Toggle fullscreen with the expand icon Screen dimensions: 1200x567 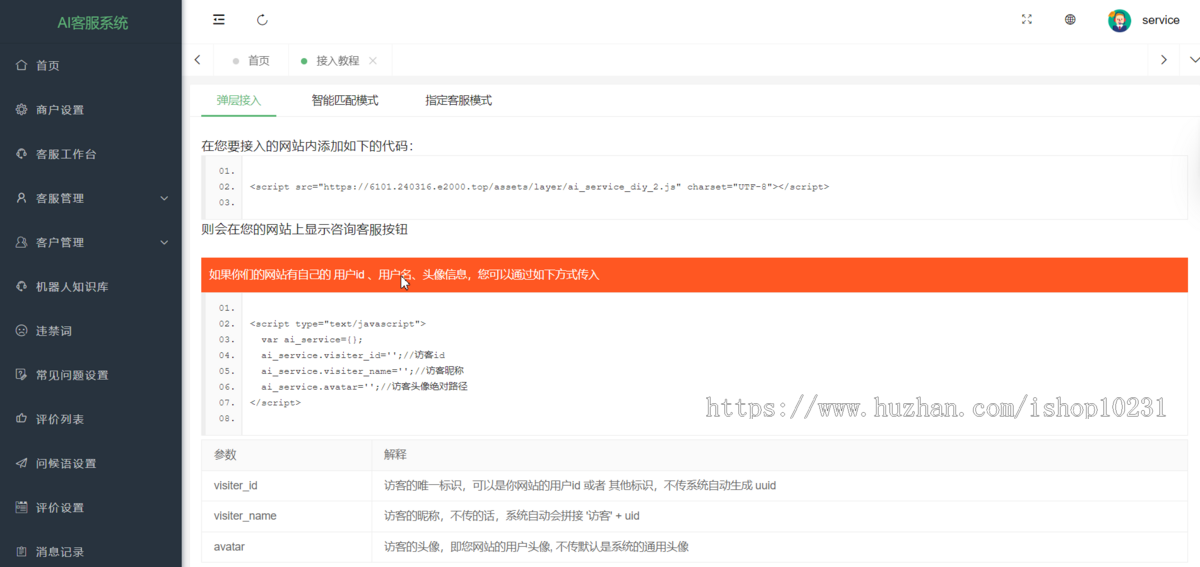click(x=1026, y=19)
